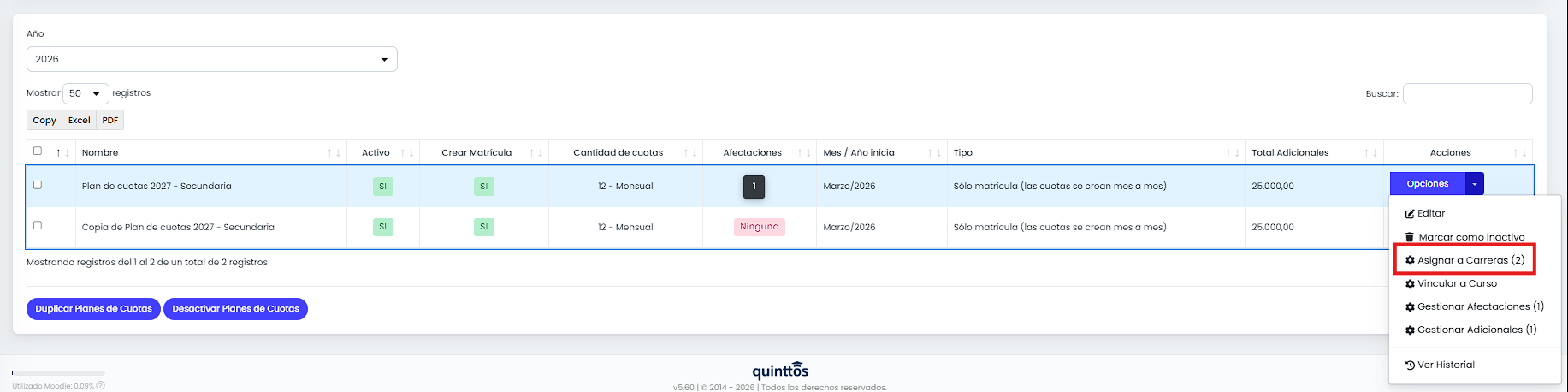Click plan name Plan de cuotas 2027 - Secundaria
Screen dimensions: 1568x392
pyautogui.click(x=157, y=186)
